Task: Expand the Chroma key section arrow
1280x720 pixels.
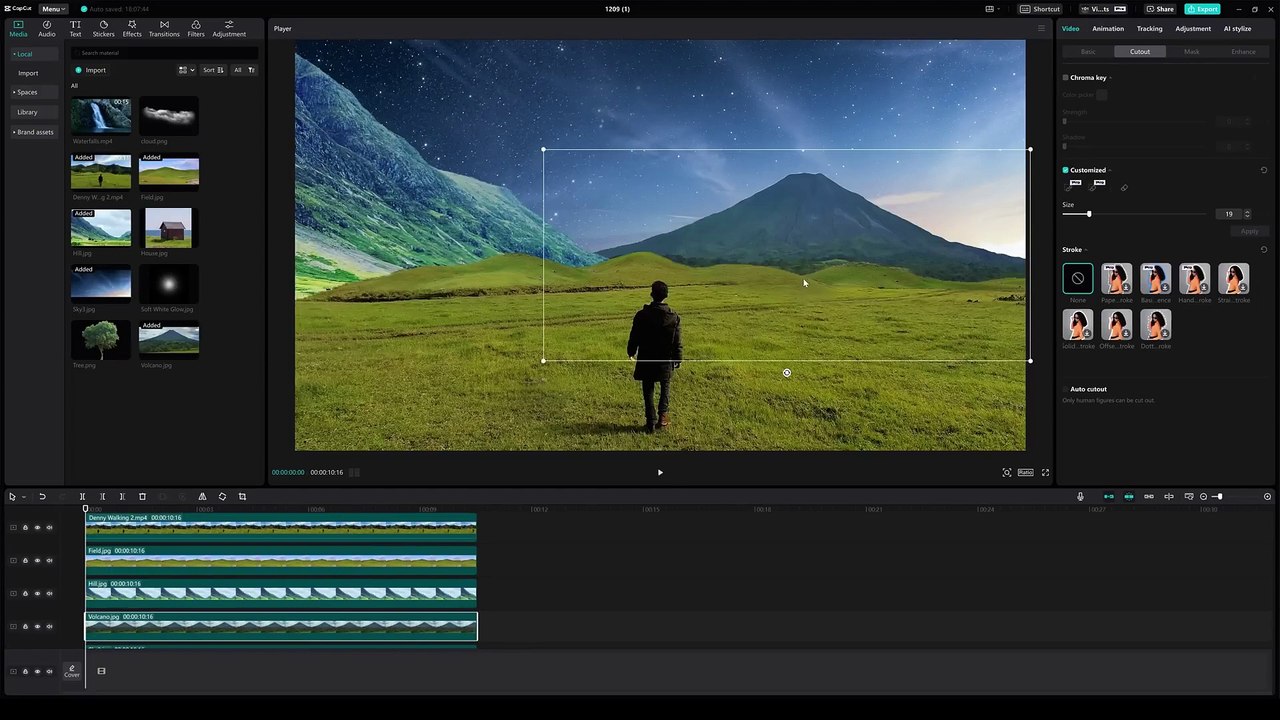Action: point(1110,78)
